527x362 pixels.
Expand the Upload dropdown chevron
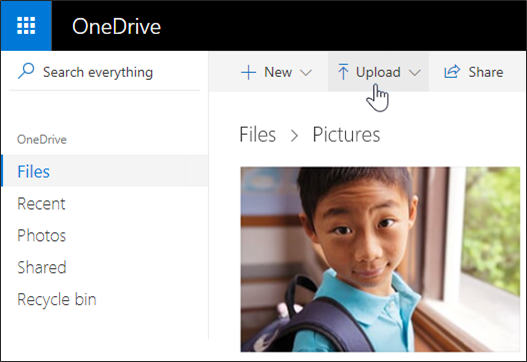[x=415, y=73]
